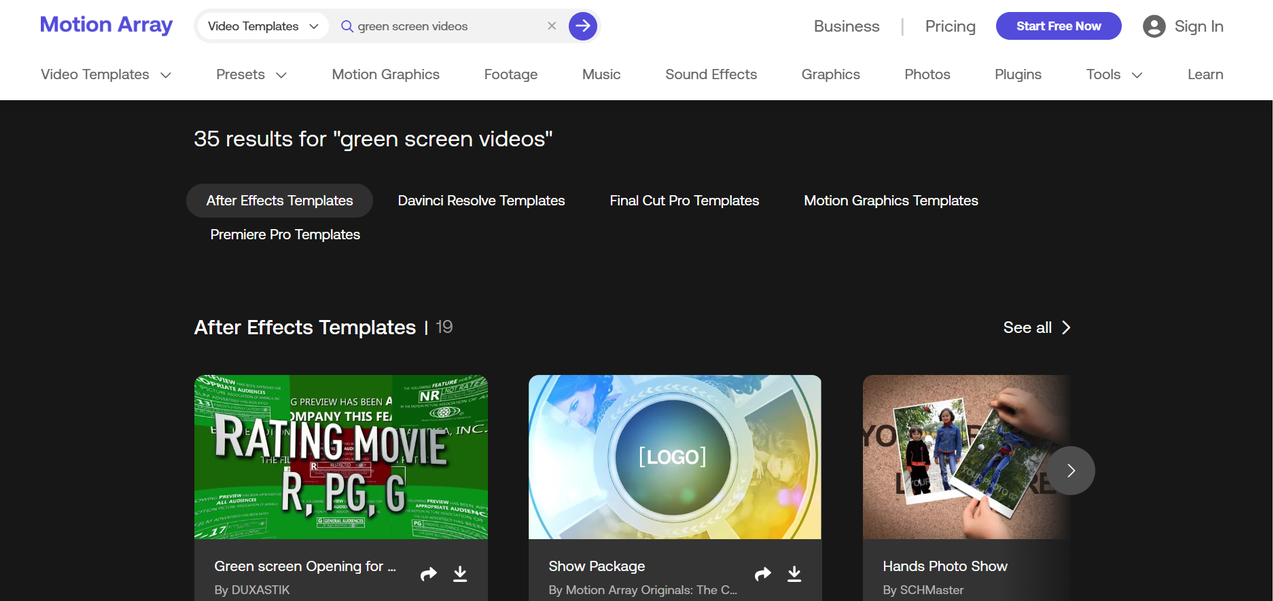
Task: Click the user avatar icon beside Sign In
Action: click(x=1154, y=26)
